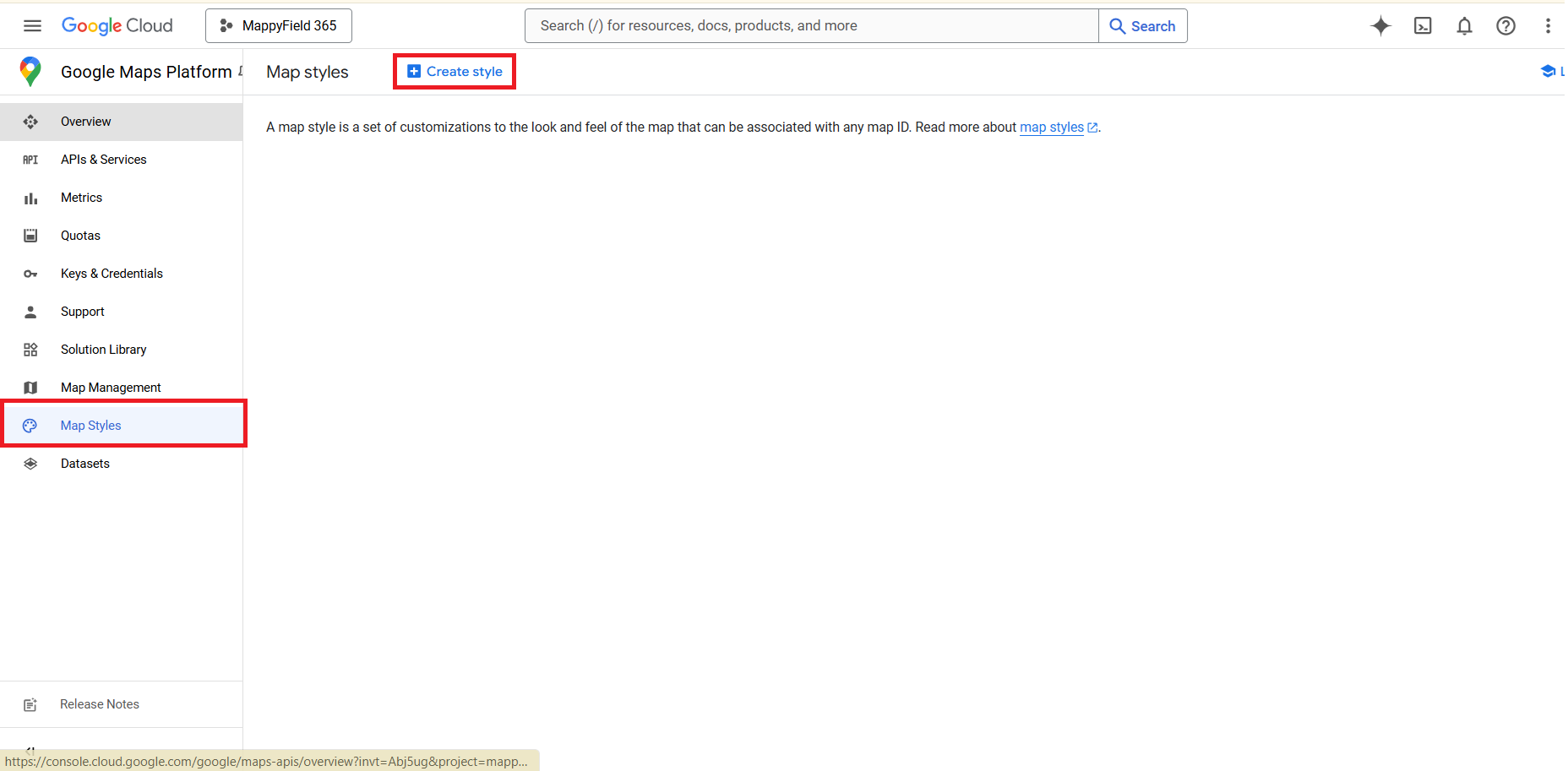
Task: Activate Cloud Shell terminal icon
Action: [1423, 26]
